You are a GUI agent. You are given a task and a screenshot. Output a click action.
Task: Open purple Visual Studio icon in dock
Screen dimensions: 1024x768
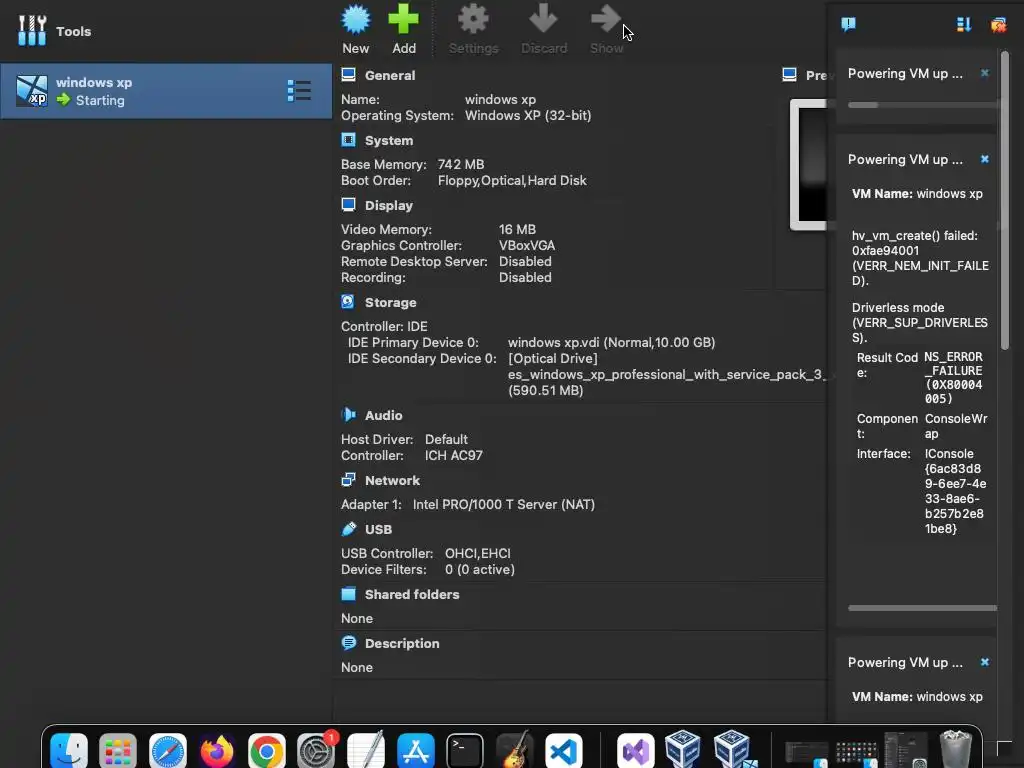pos(635,750)
